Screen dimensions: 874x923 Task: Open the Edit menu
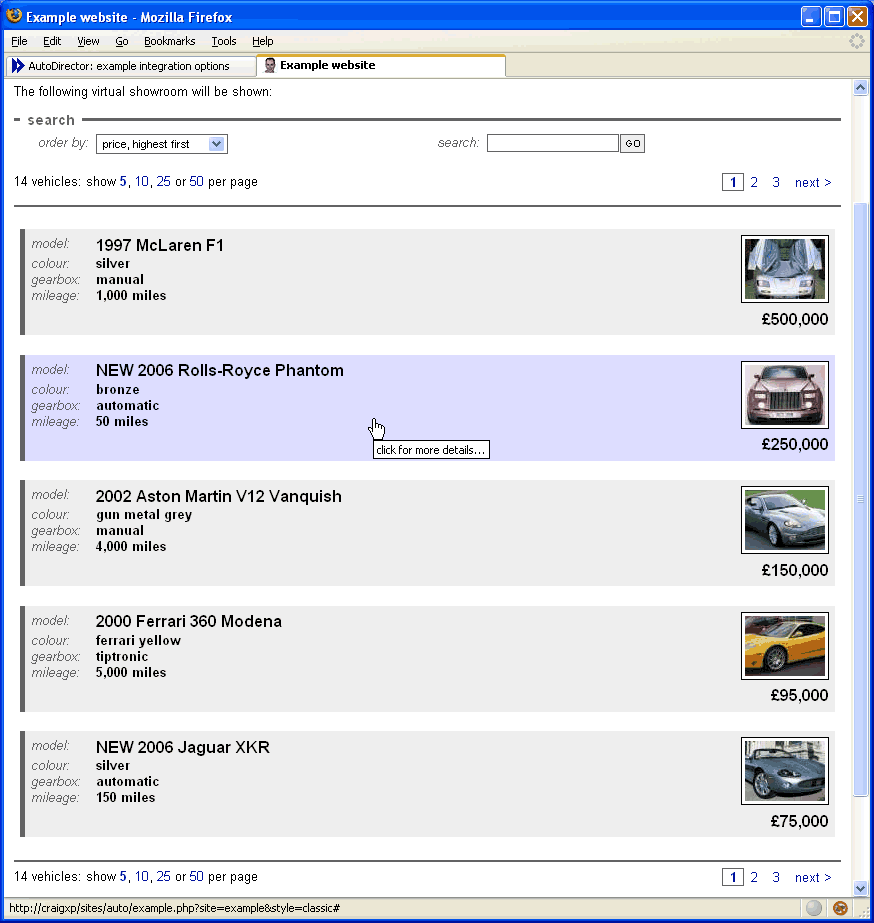pyautogui.click(x=52, y=41)
